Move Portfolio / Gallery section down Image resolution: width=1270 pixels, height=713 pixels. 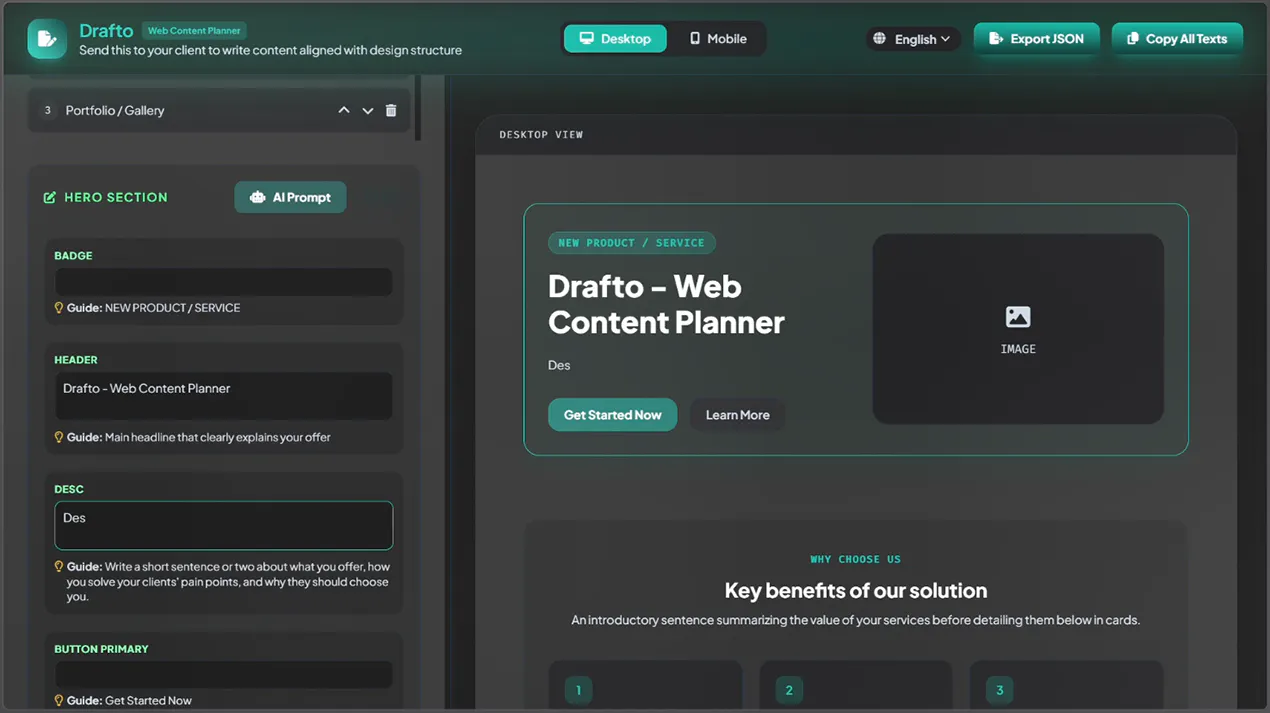click(368, 110)
